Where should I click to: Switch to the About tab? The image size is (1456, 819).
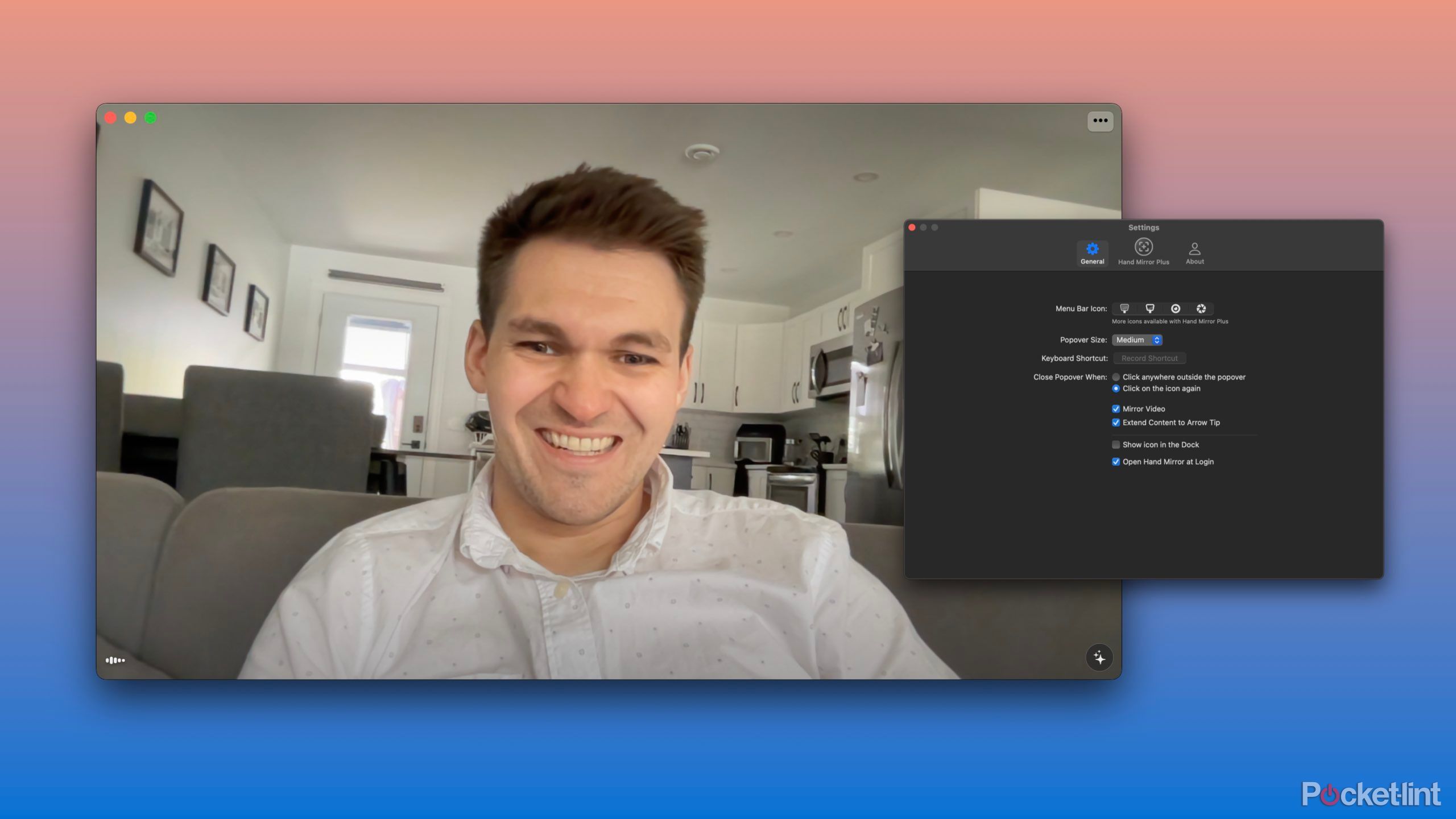[1194, 253]
